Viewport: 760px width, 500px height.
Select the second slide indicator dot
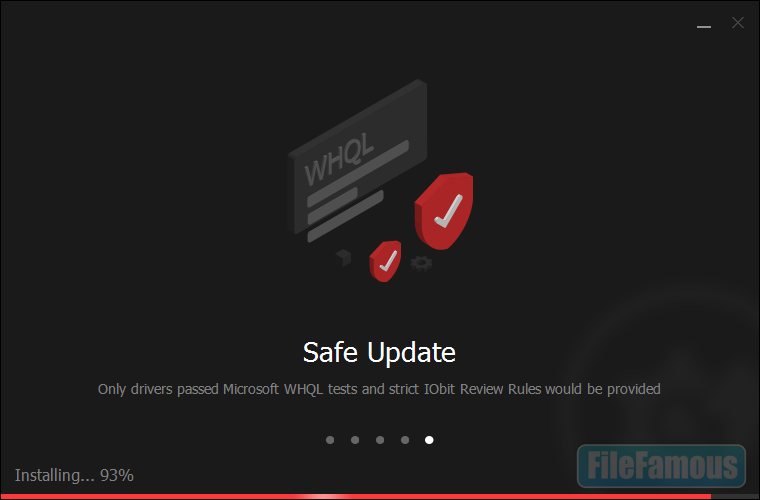pyautogui.click(x=355, y=440)
